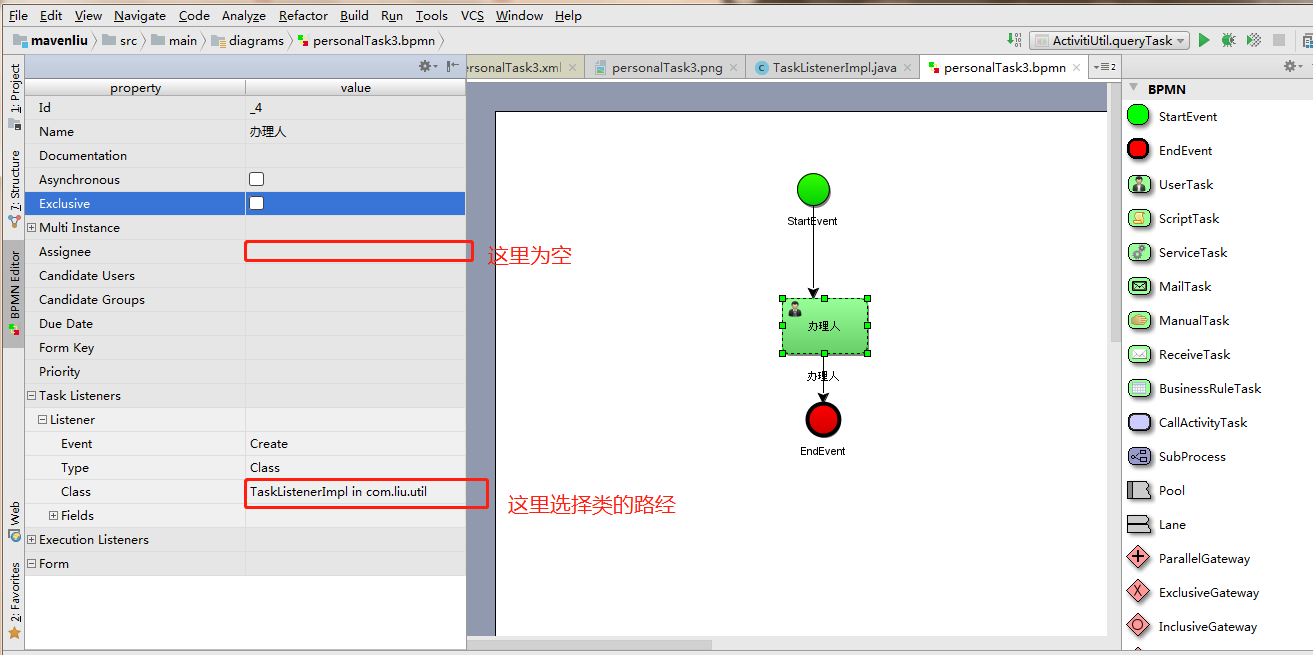
Task: Pick the ParallelGateway palette icon
Action: click(x=1138, y=558)
